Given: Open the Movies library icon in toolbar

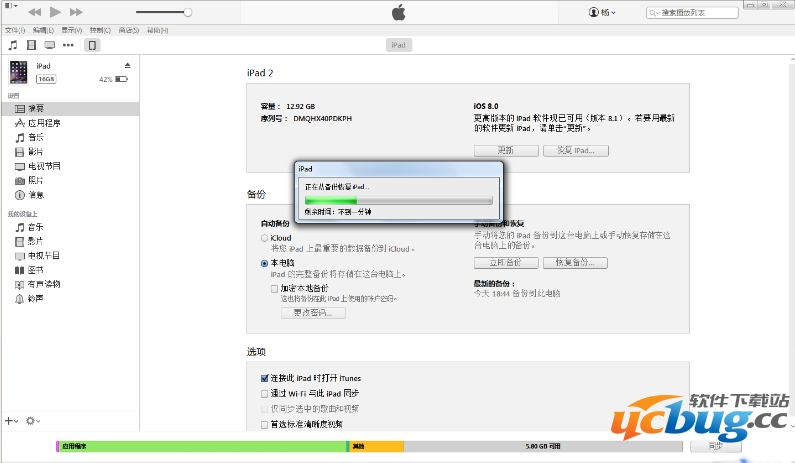Looking at the screenshot, I should pos(32,45).
